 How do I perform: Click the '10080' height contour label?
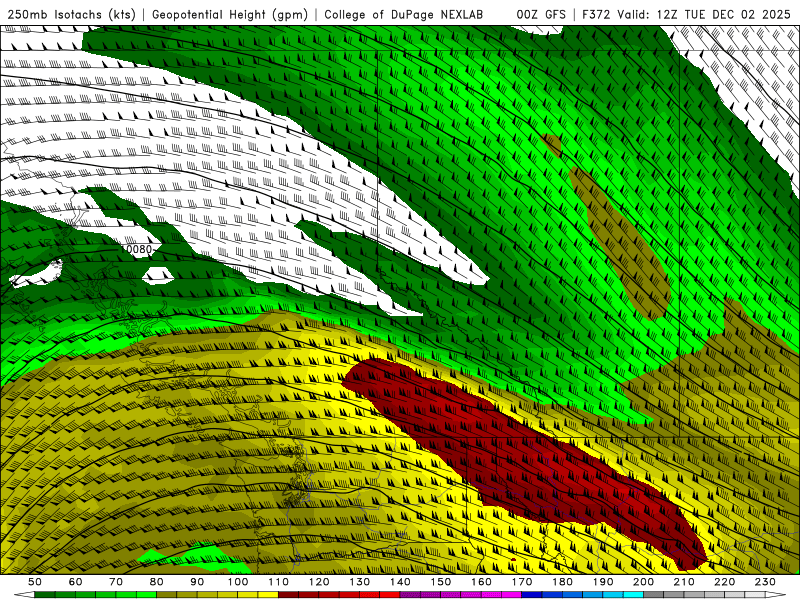pos(137,249)
